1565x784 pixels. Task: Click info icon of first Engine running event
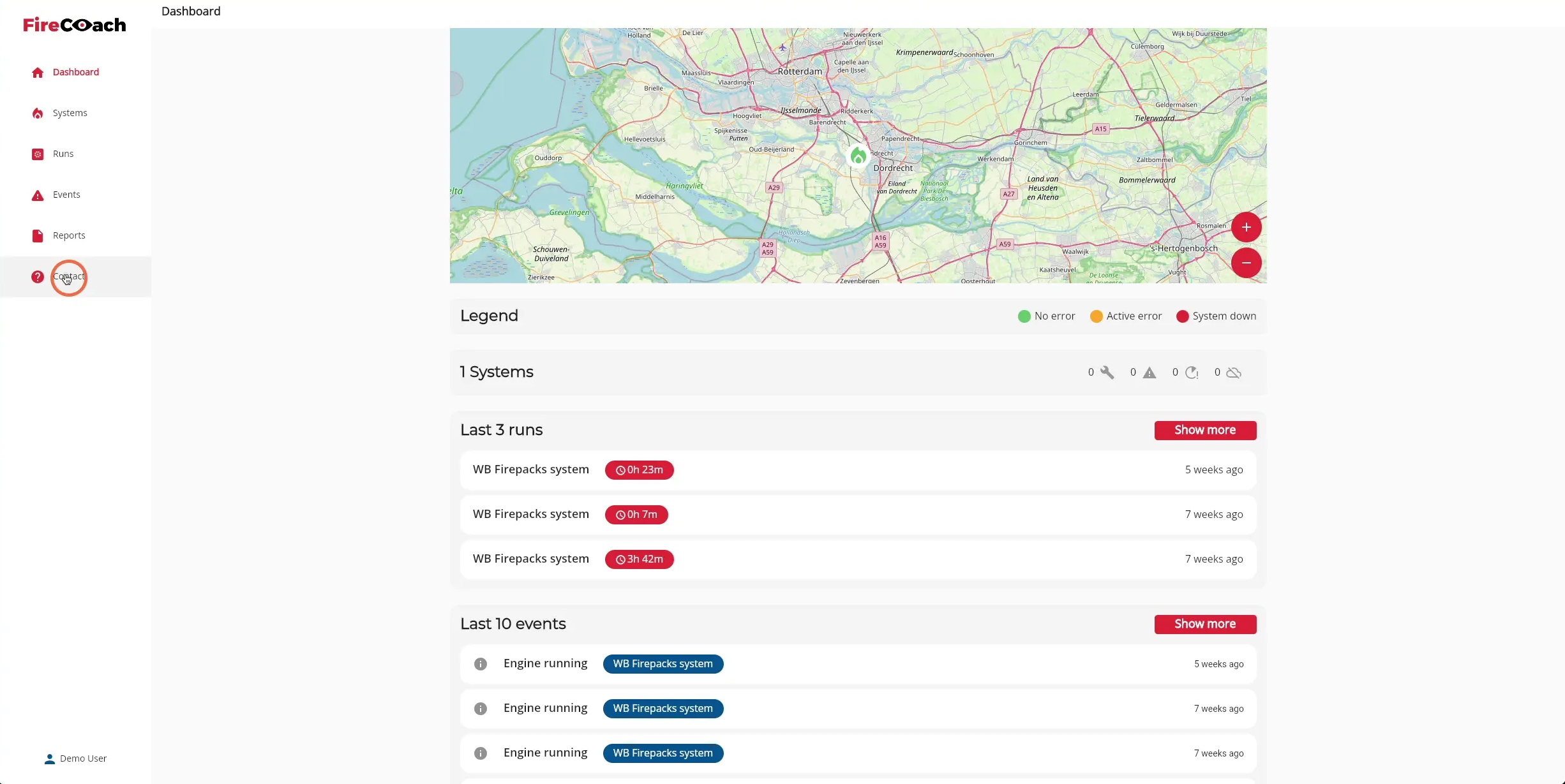(481, 664)
